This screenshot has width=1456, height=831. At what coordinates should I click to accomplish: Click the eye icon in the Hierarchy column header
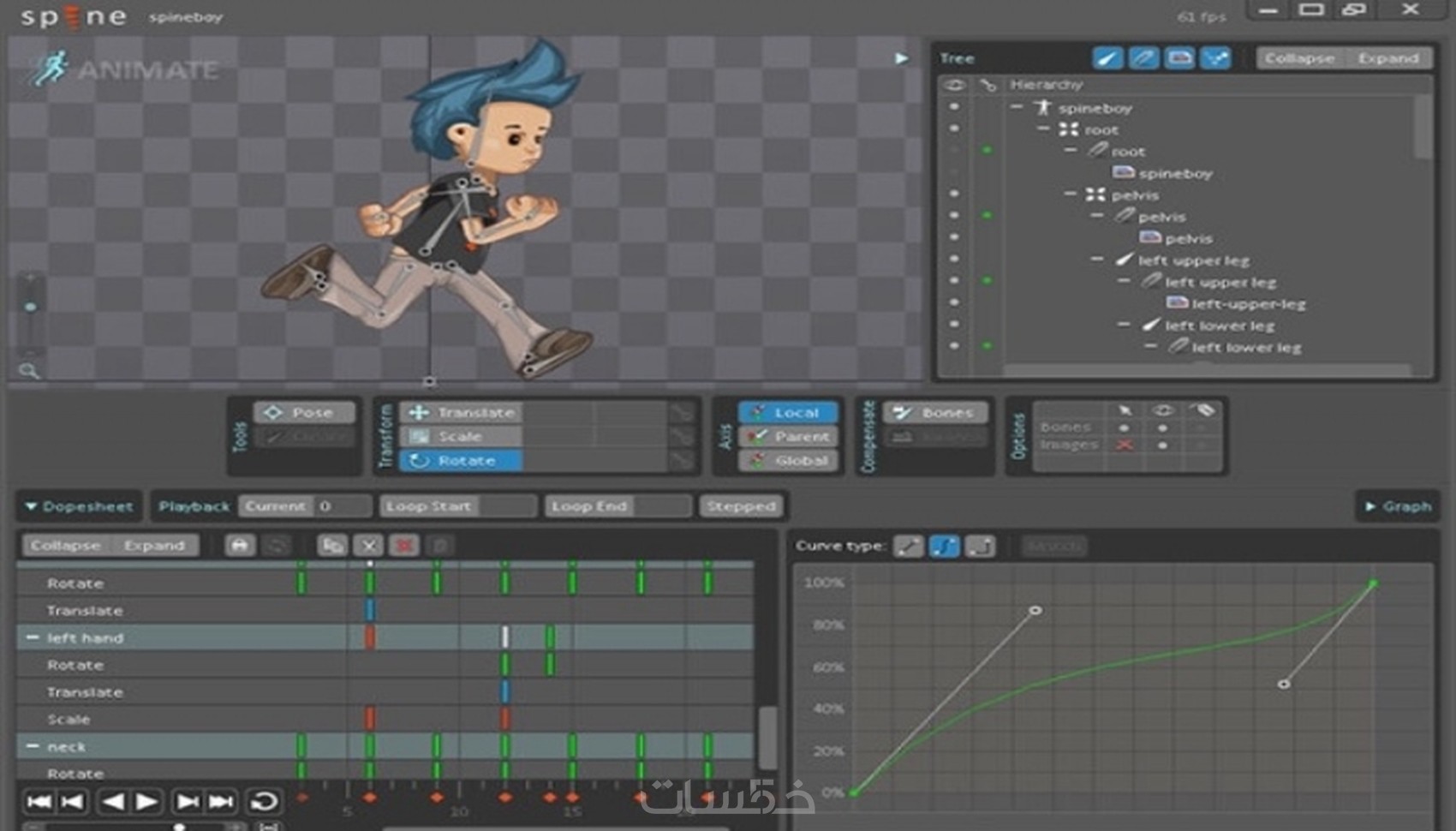(954, 84)
